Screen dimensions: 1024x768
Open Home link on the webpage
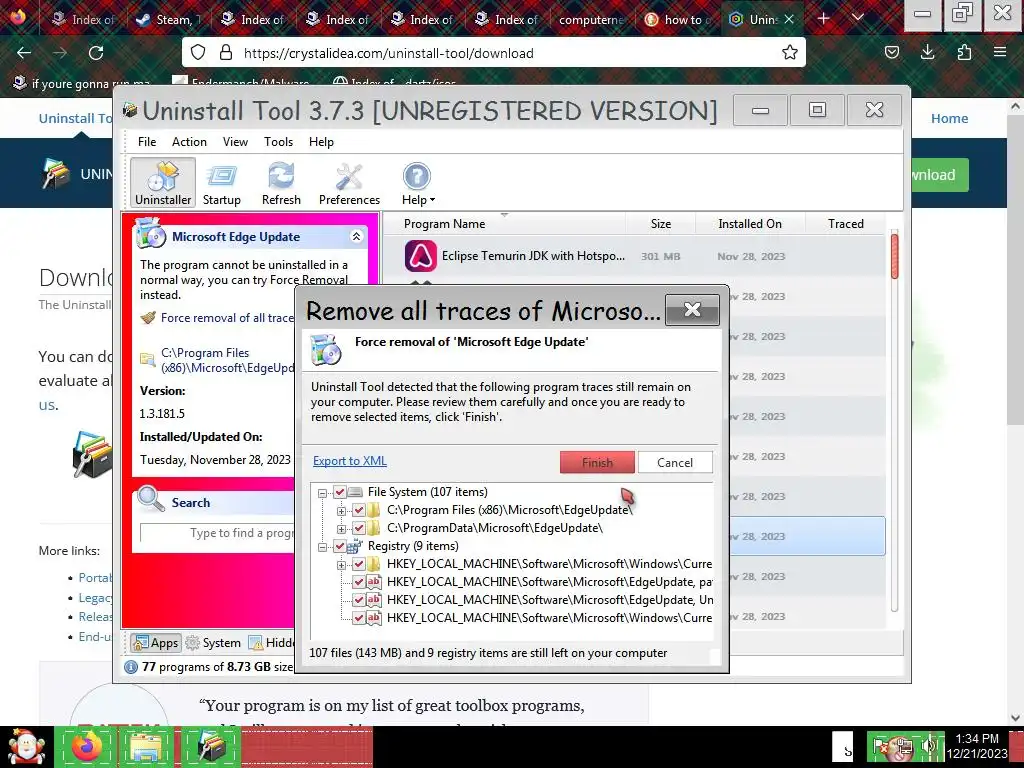pyautogui.click(x=949, y=118)
